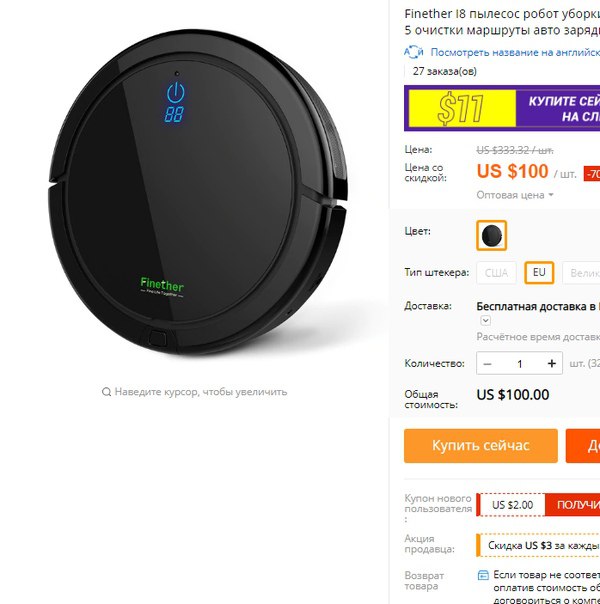Click the robot vacuum product image
This screenshot has width=600, height=604.
[198, 192]
